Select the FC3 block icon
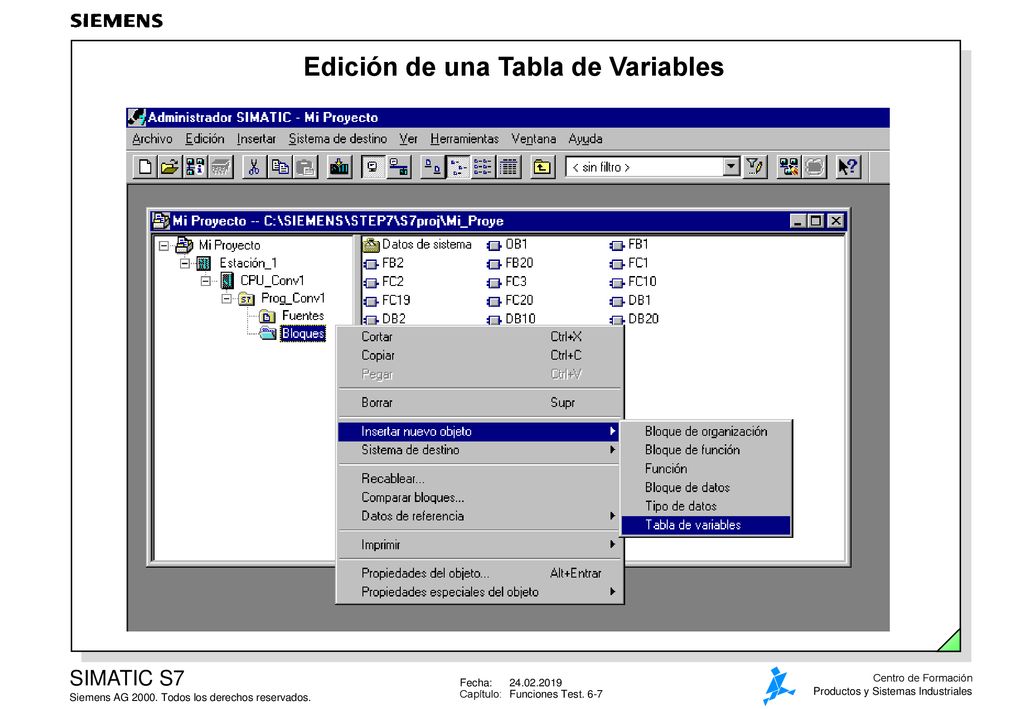This screenshot has width=1024, height=709. tap(494, 283)
